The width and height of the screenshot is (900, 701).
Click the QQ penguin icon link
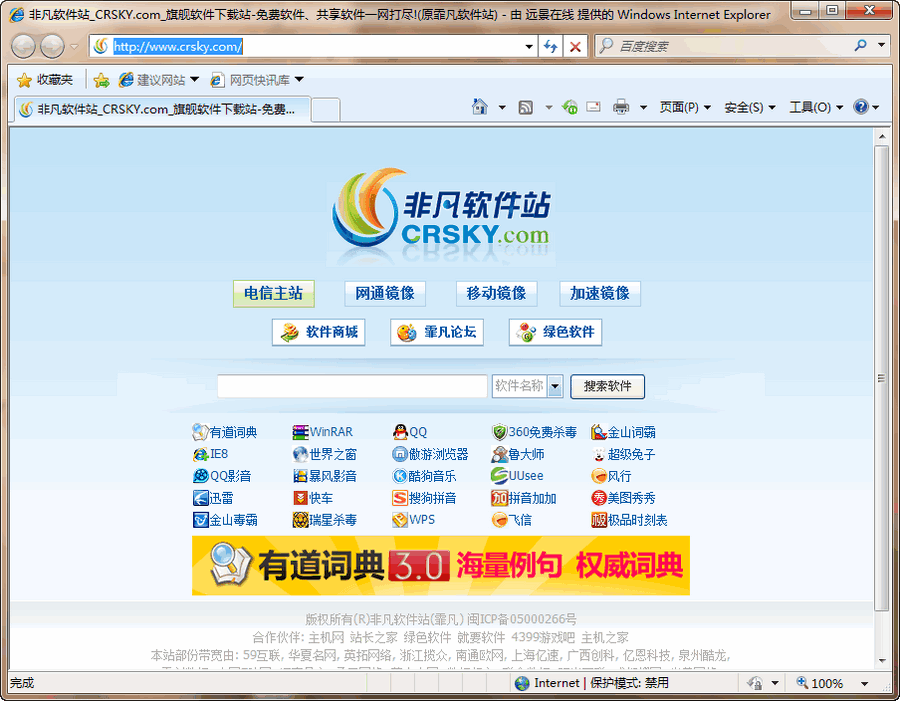400,431
